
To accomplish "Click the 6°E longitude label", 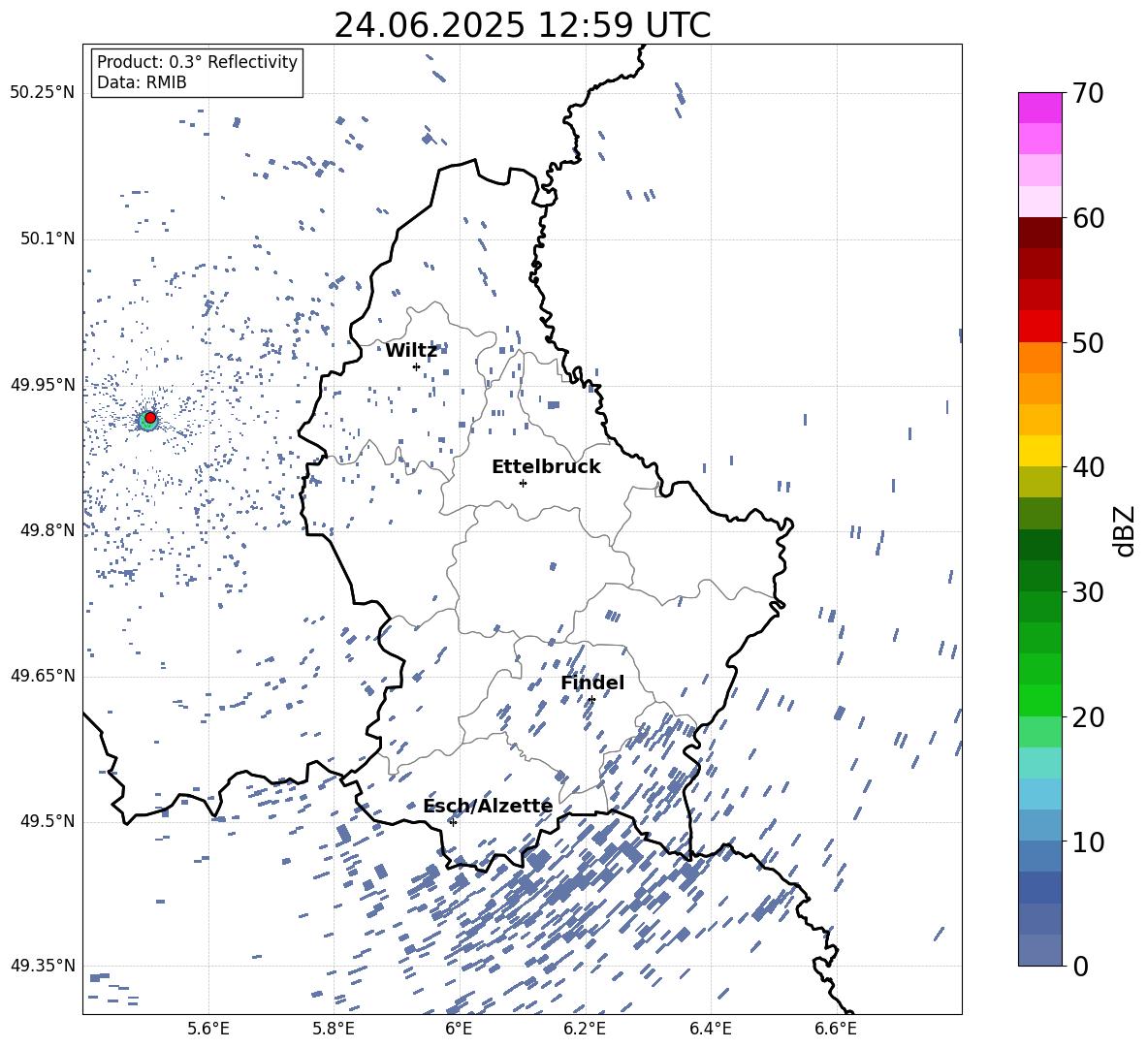I will tap(459, 1029).
